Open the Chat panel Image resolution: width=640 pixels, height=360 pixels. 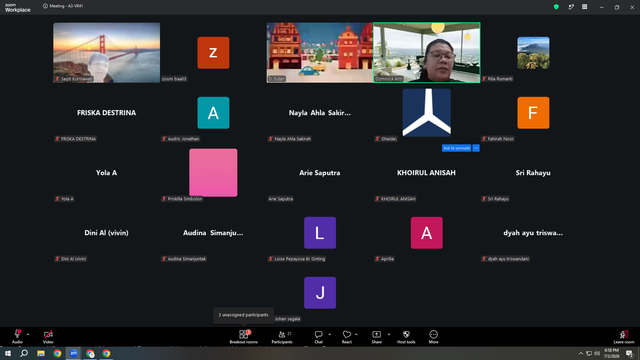click(x=318, y=336)
